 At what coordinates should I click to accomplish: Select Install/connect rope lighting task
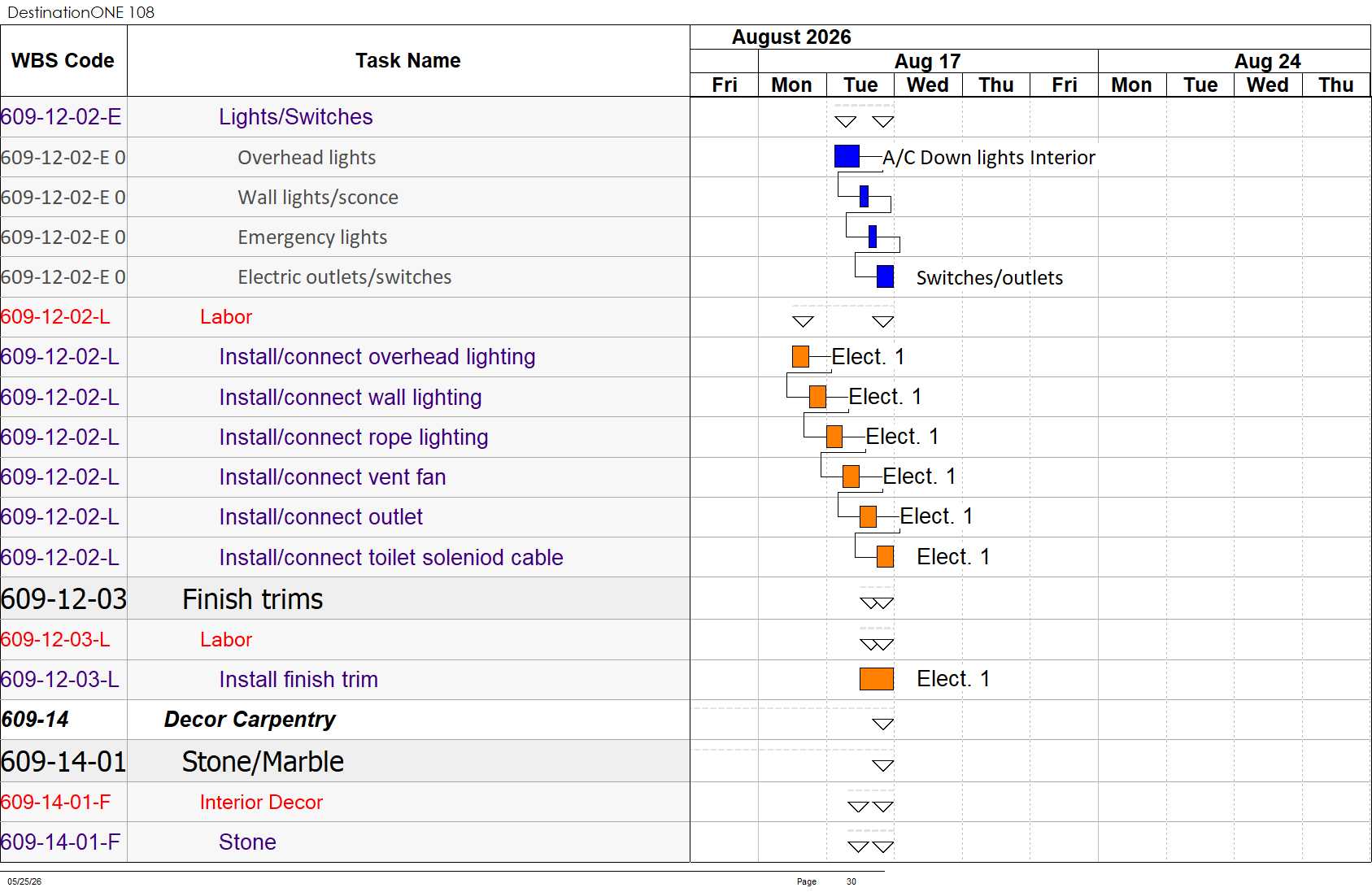click(x=354, y=437)
